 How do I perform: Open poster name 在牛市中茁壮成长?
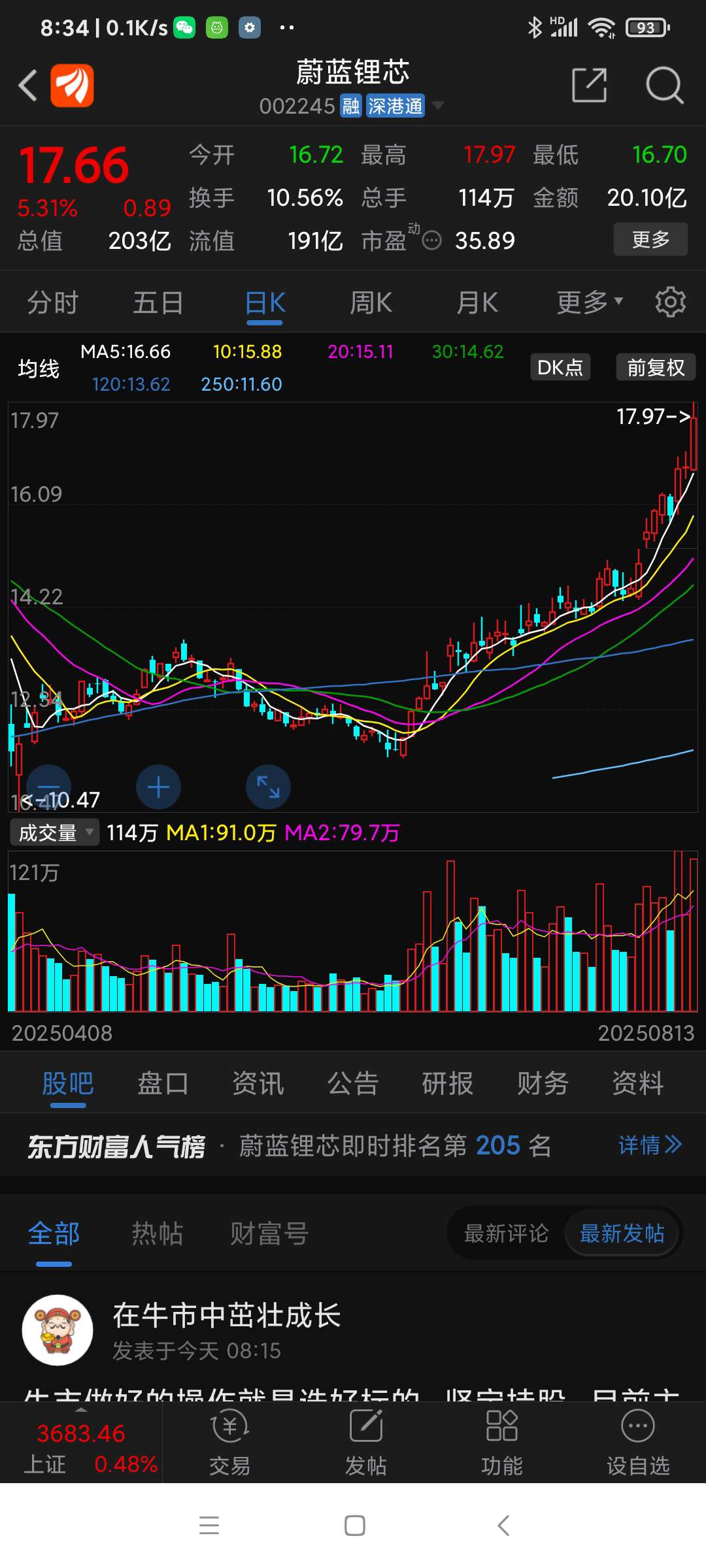(x=227, y=1315)
